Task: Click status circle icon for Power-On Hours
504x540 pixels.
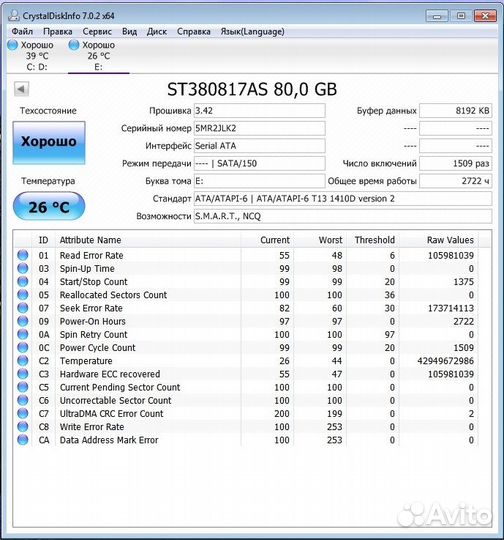Action: point(23,321)
